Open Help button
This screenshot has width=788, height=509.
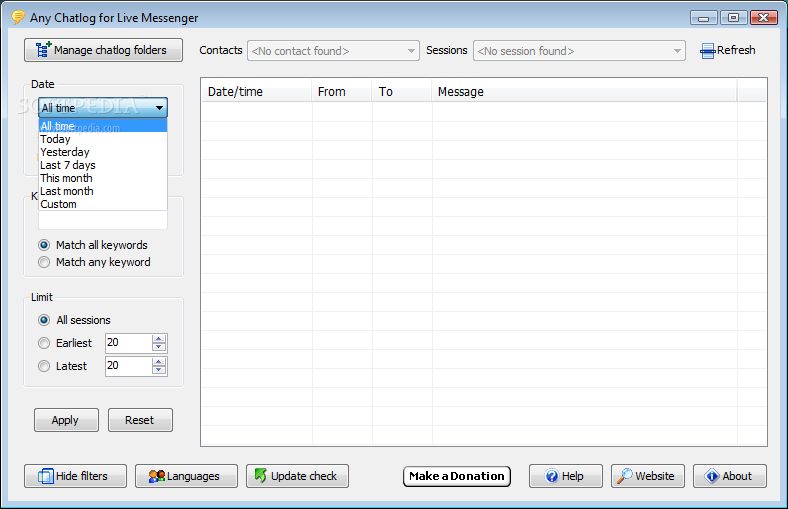click(566, 476)
